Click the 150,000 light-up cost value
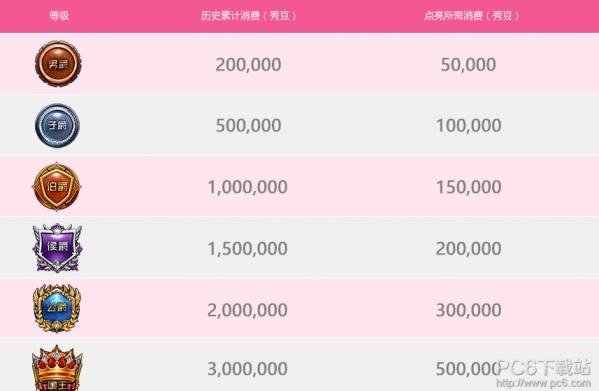The image size is (599, 391). click(x=468, y=187)
